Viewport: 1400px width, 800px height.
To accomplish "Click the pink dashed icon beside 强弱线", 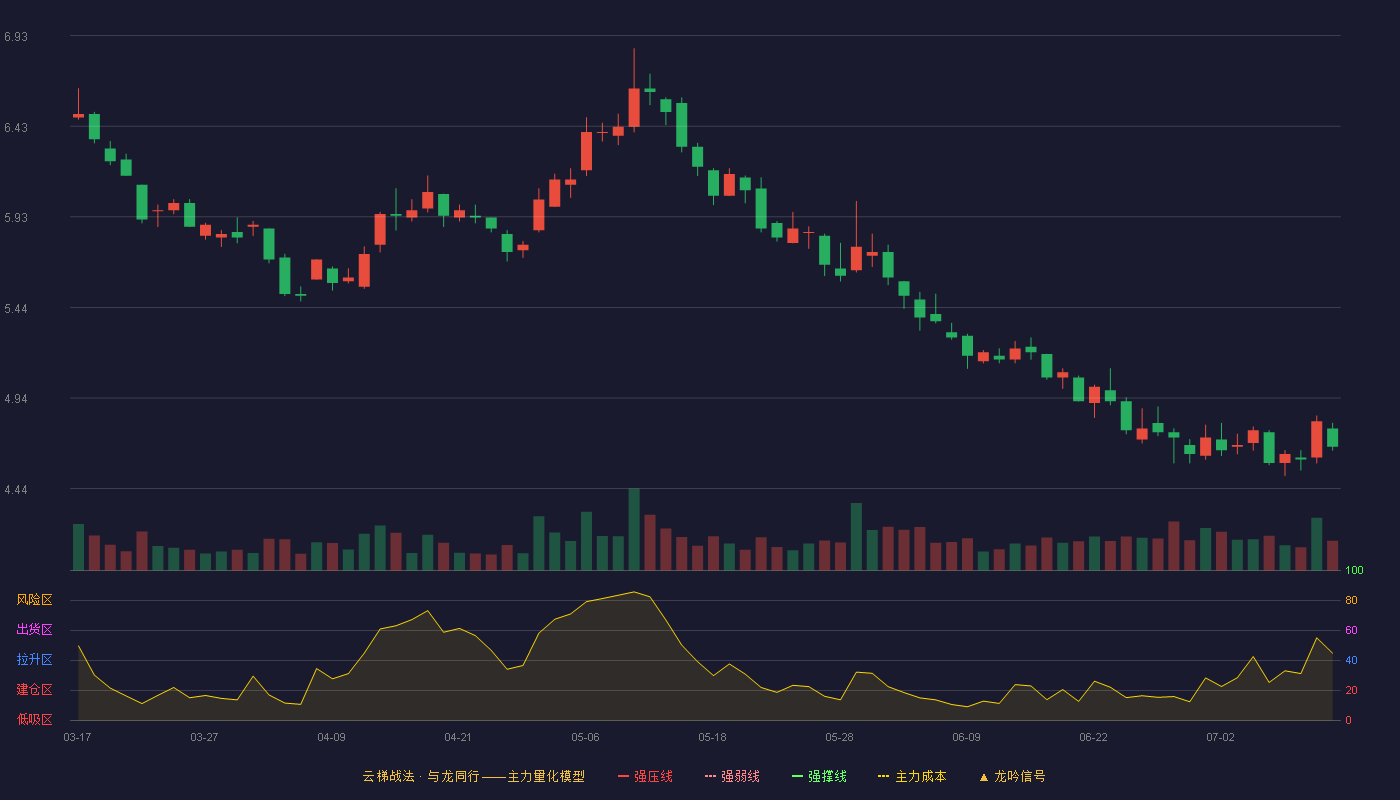I will point(710,776).
